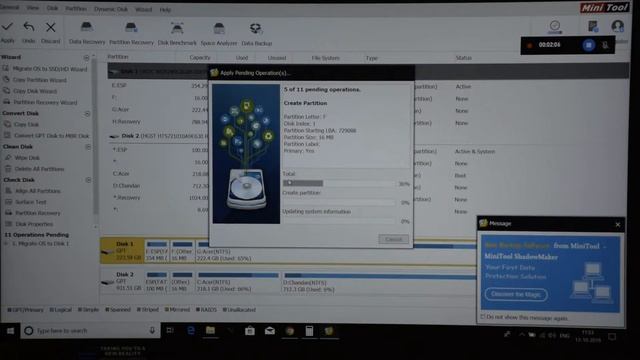Click the Status column header

point(463,58)
